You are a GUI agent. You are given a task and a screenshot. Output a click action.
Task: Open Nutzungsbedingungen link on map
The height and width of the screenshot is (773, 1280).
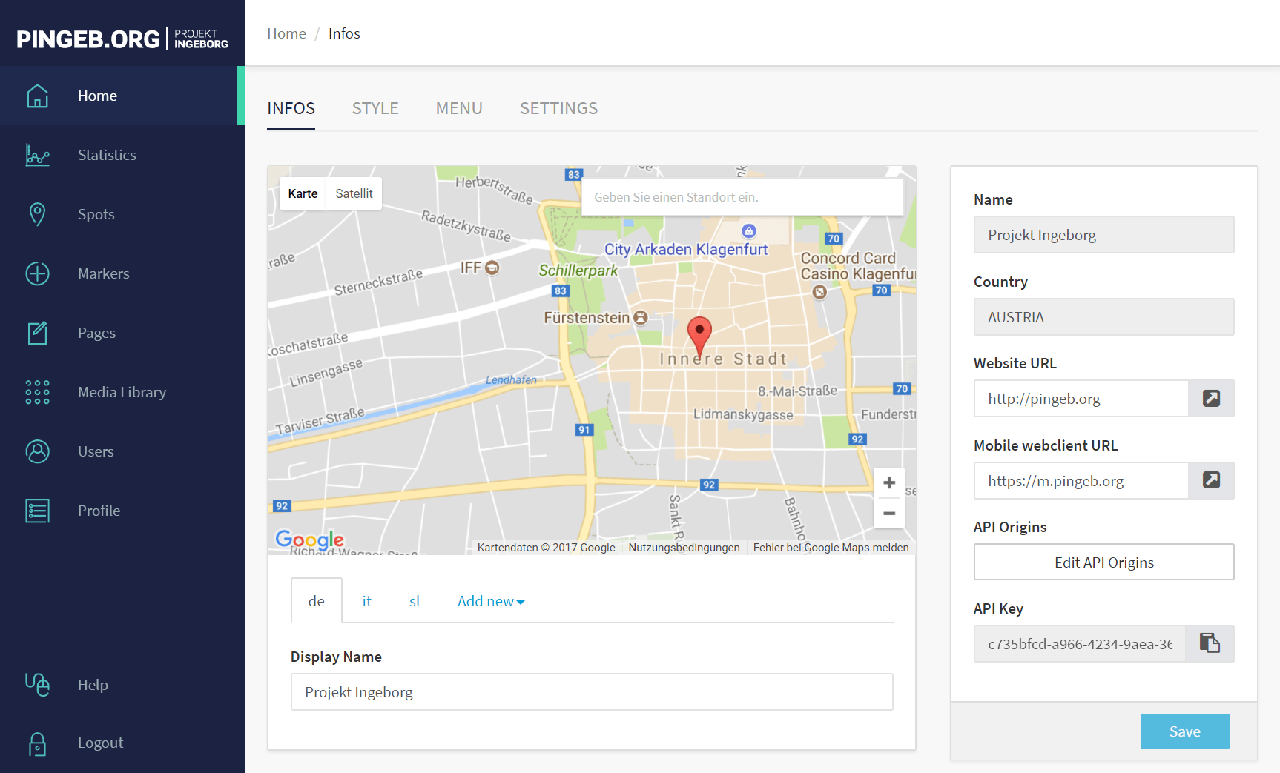[x=684, y=547]
